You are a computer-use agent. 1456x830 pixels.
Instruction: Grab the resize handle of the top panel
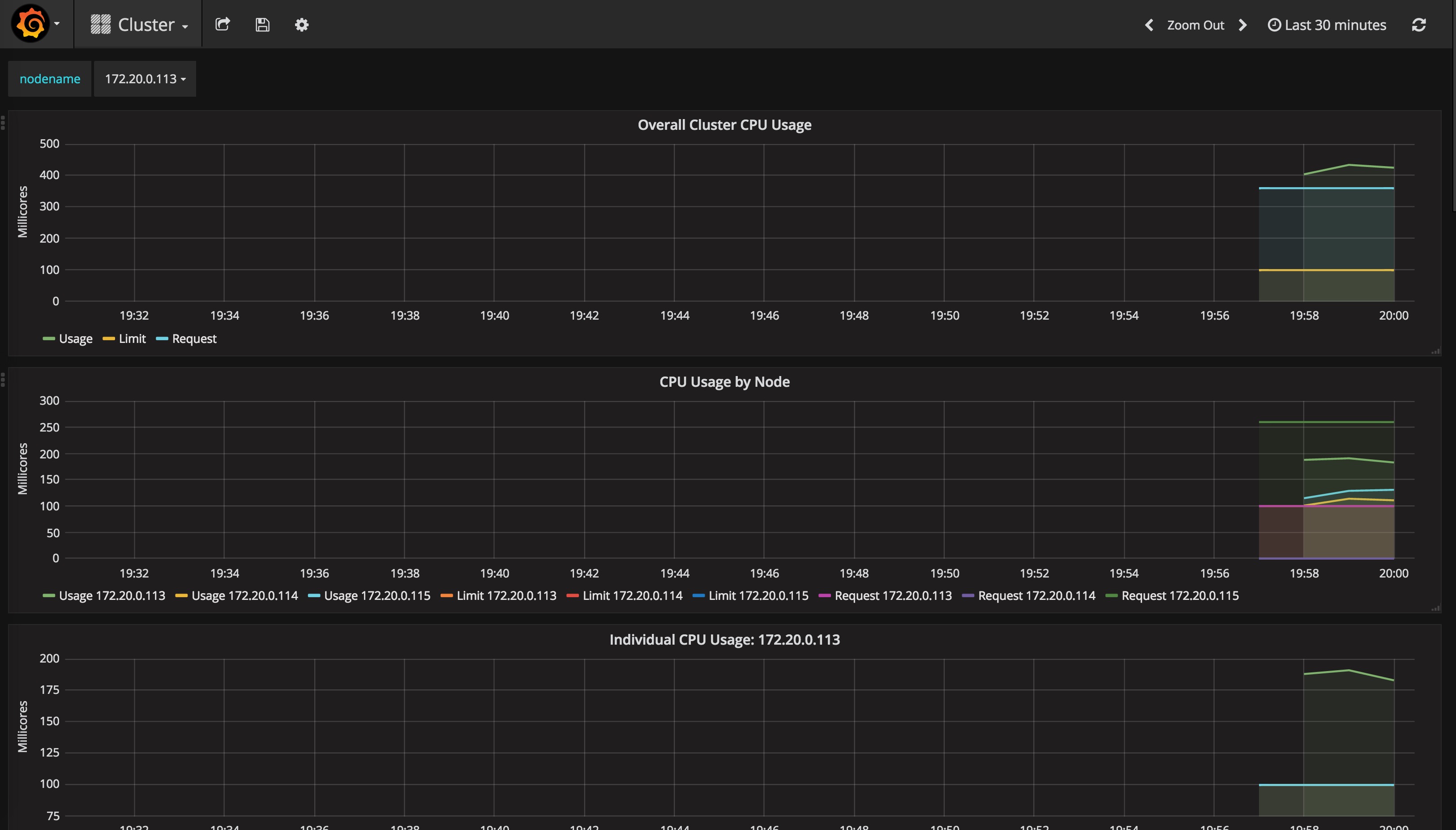tap(1436, 351)
